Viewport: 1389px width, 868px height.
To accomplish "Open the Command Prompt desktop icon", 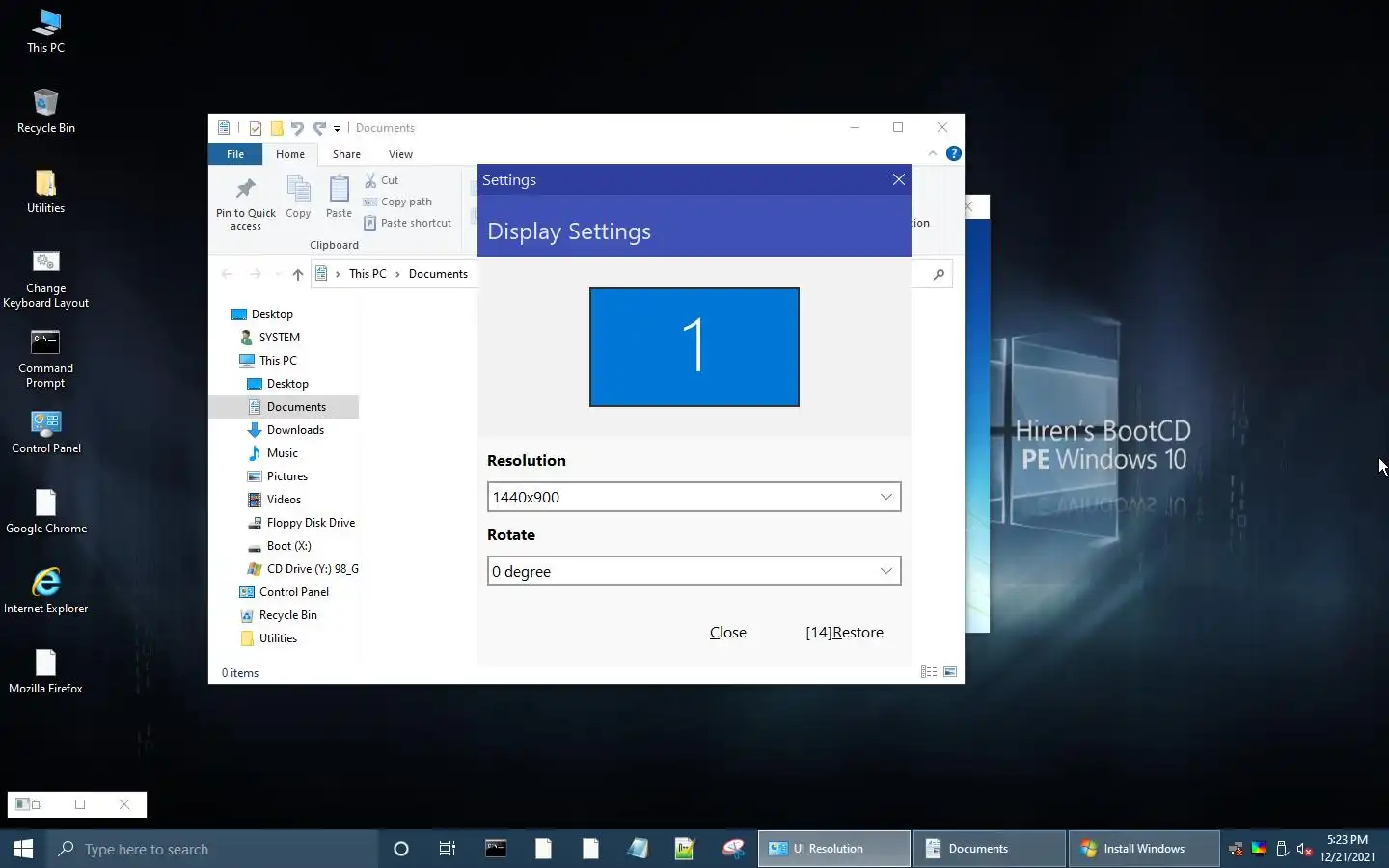I will [x=45, y=359].
